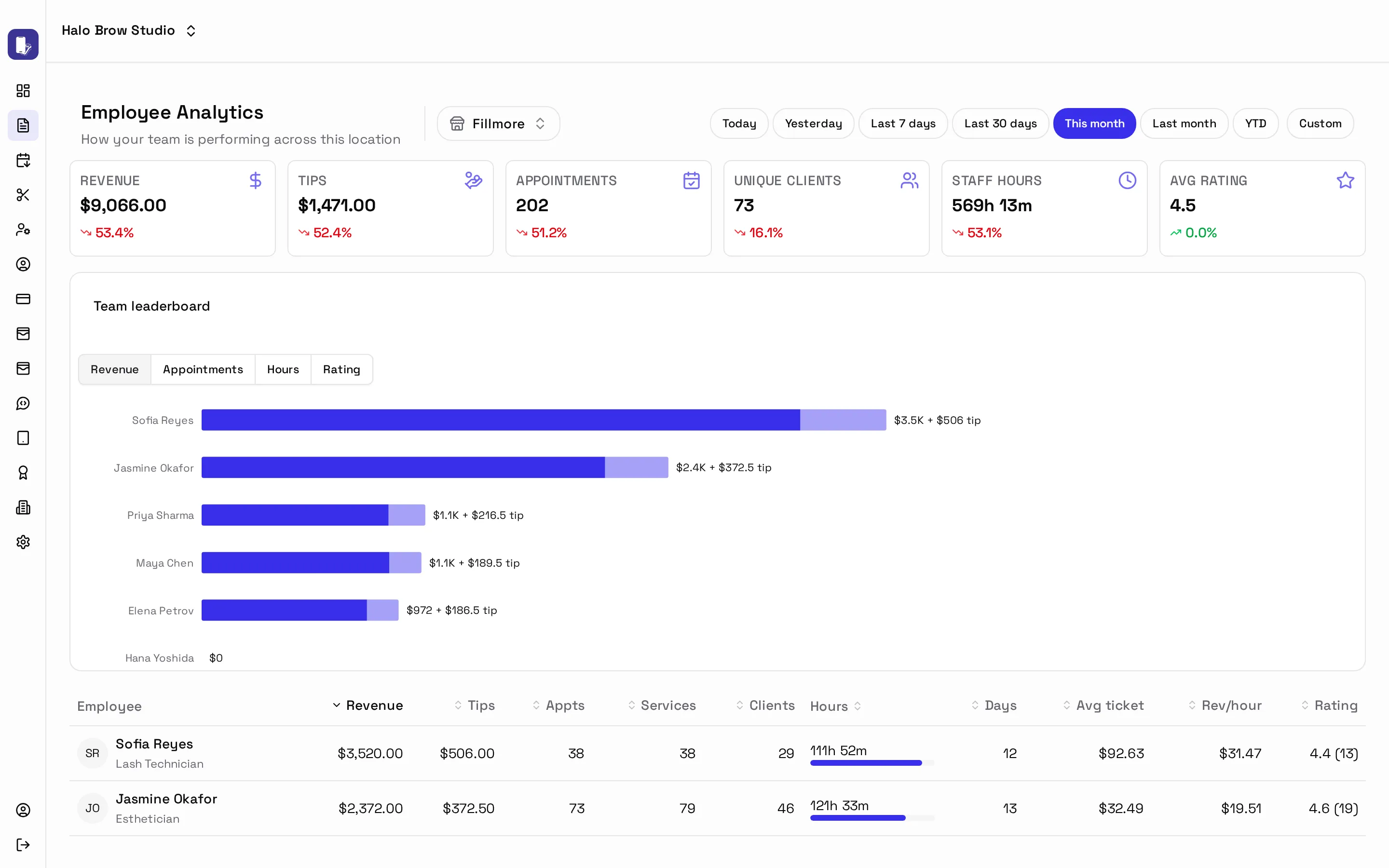Viewport: 1389px width, 868px height.
Task: Click the SR avatar for Sofia Reyes
Action: (x=93, y=753)
